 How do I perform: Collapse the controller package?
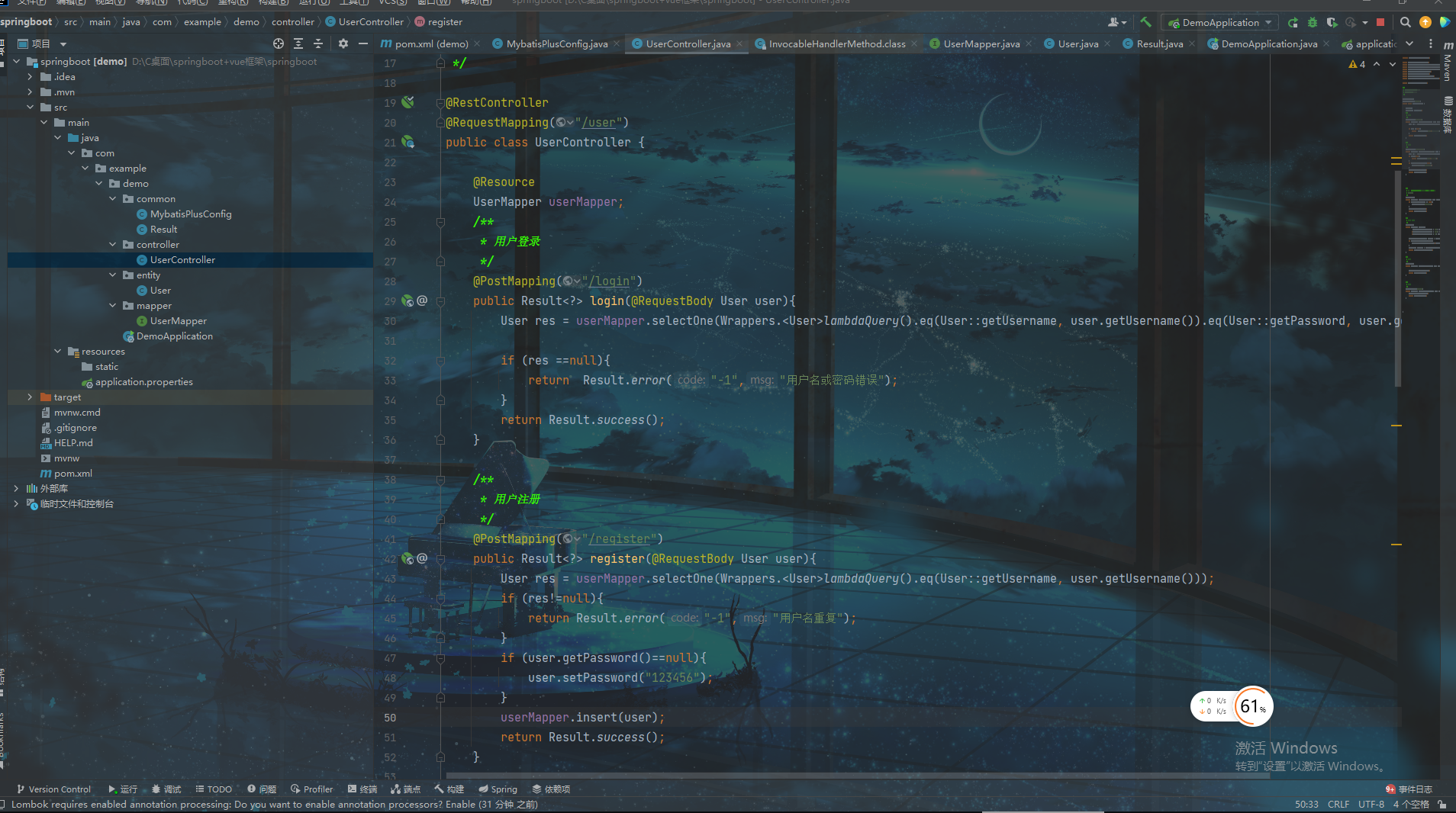pos(112,244)
